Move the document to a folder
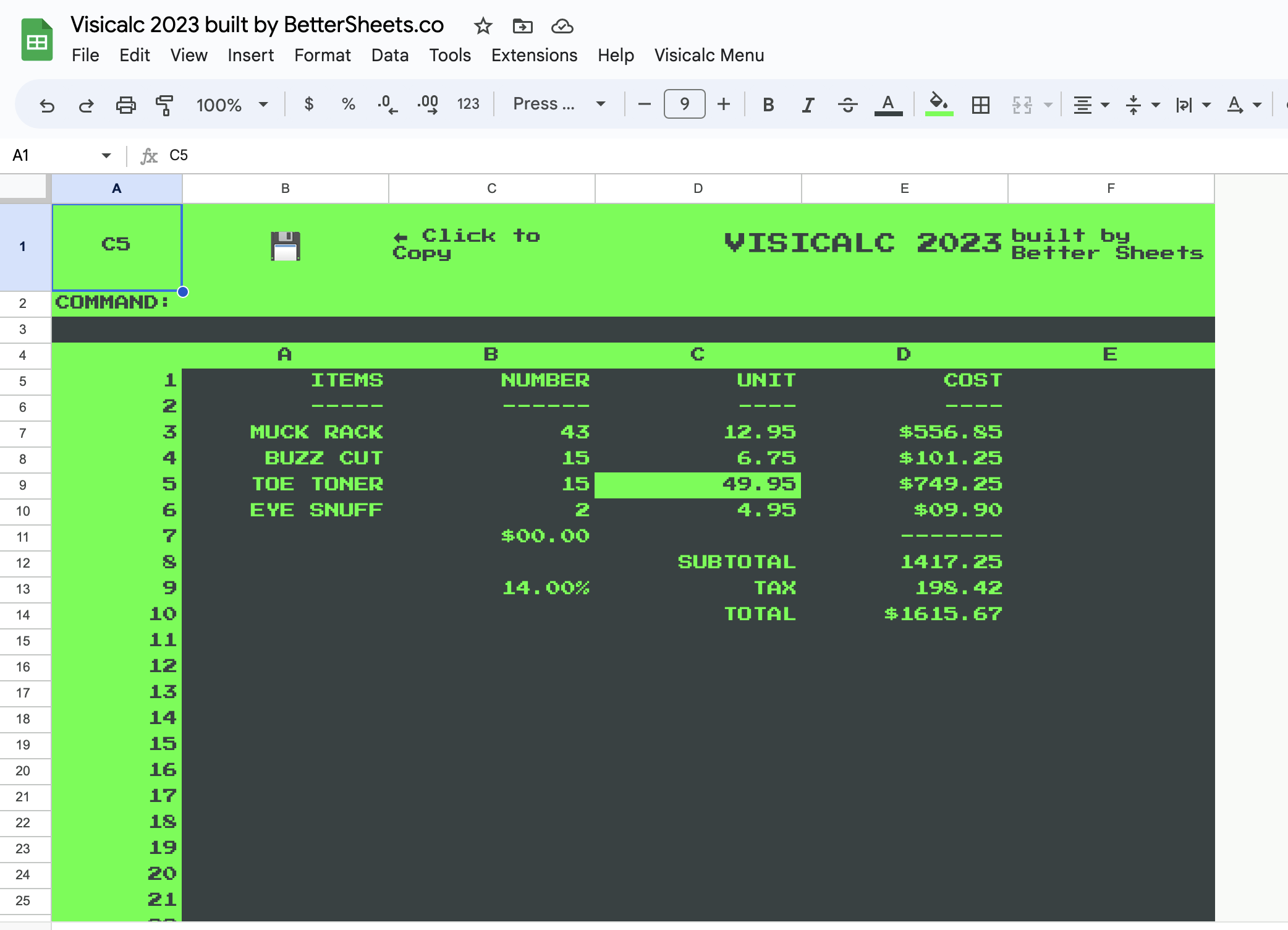This screenshot has width=1288, height=930. (x=522, y=26)
